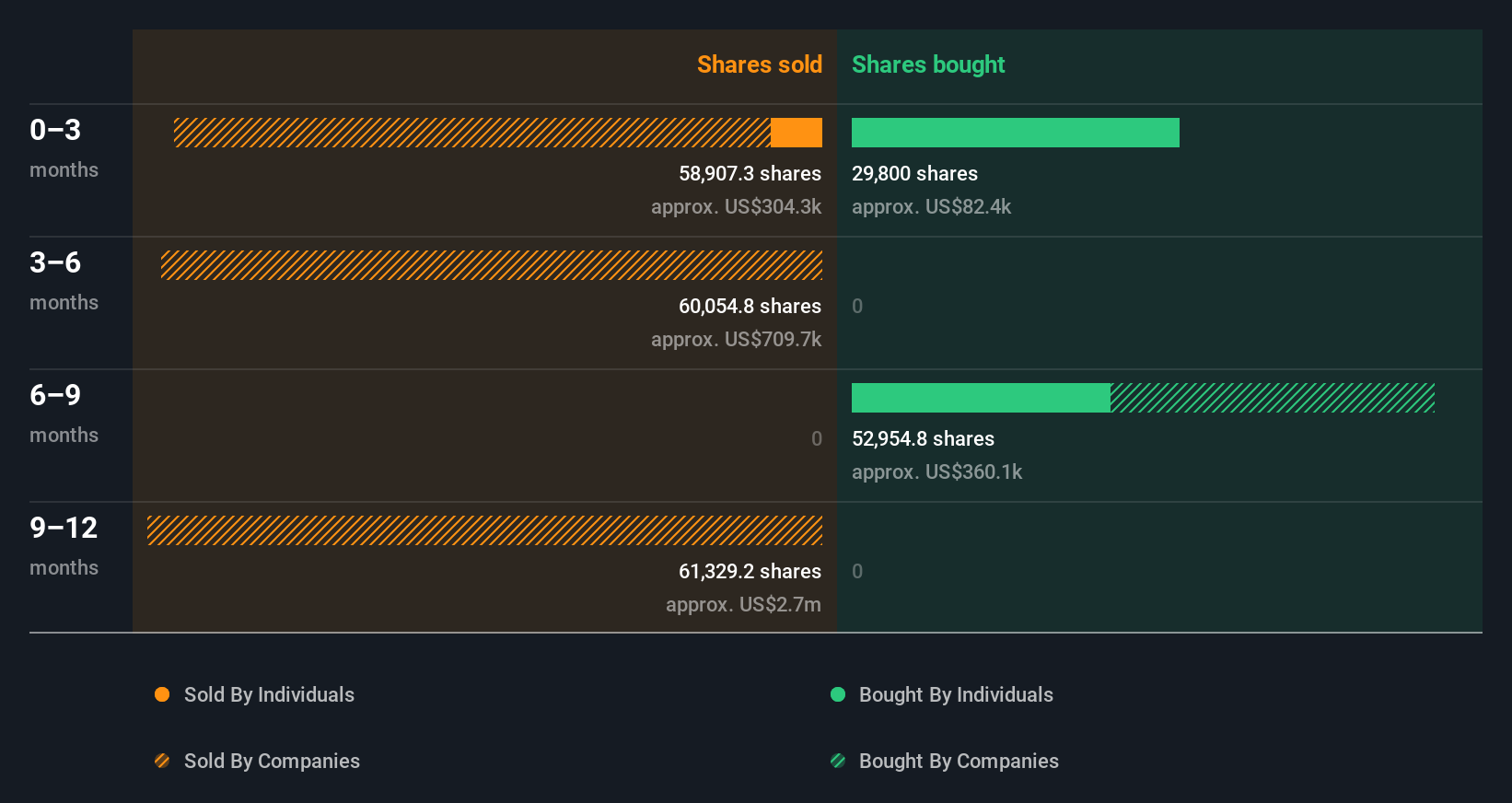
Task: Click the approx. US$360.1k value
Action: point(936,471)
